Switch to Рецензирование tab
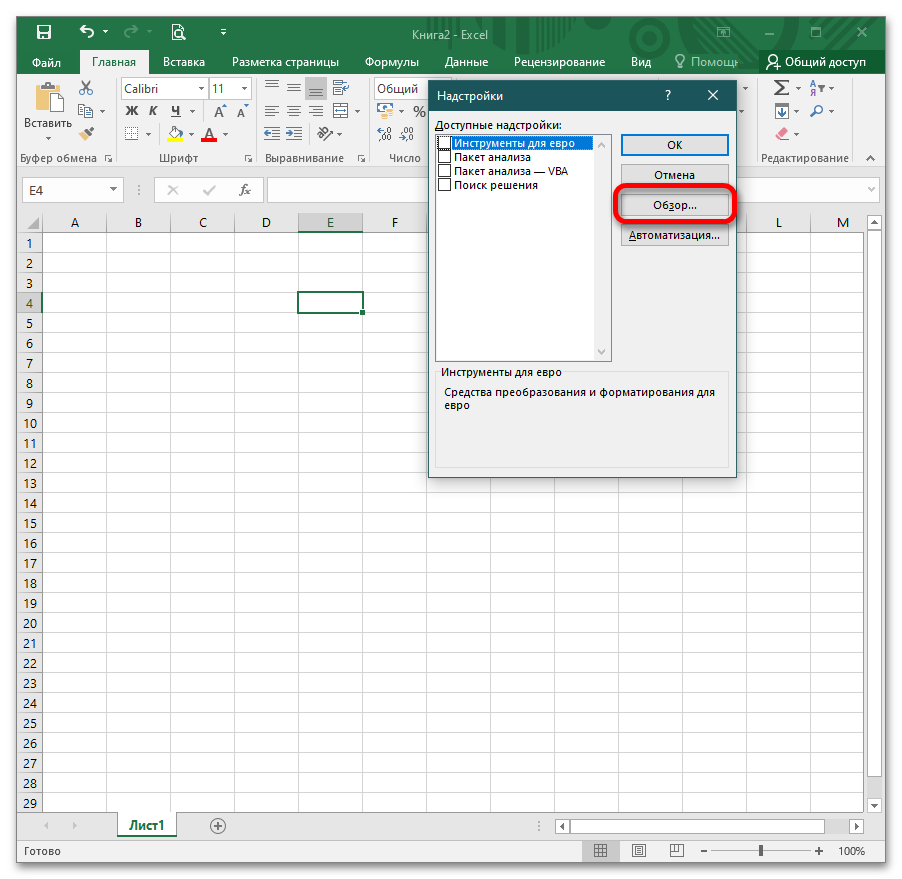902x879 pixels. click(559, 62)
